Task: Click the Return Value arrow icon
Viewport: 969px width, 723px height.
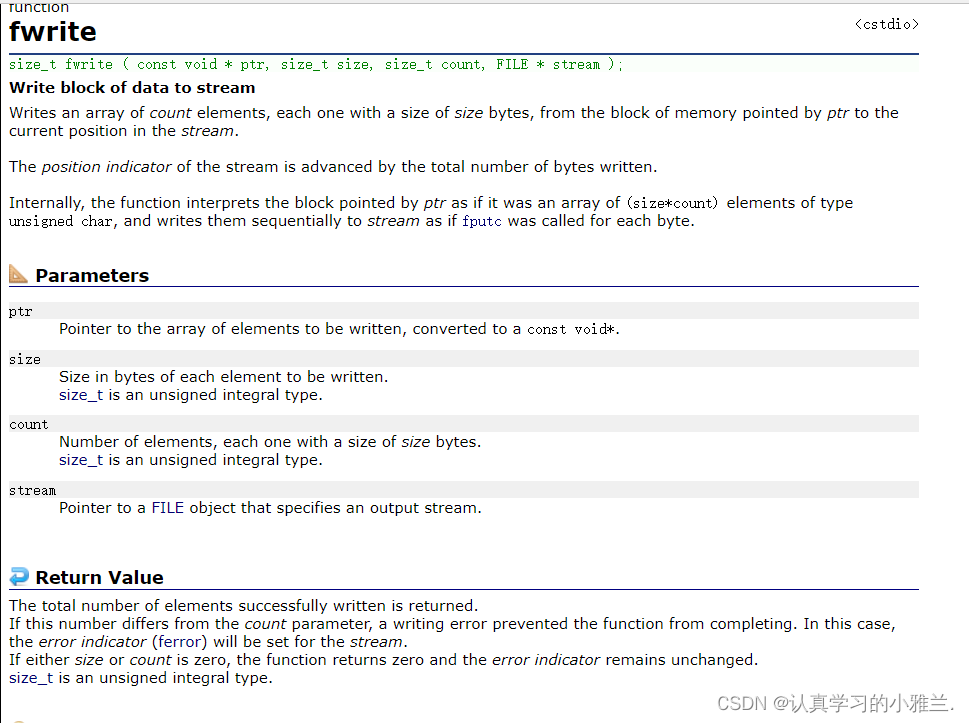Action: [x=19, y=577]
